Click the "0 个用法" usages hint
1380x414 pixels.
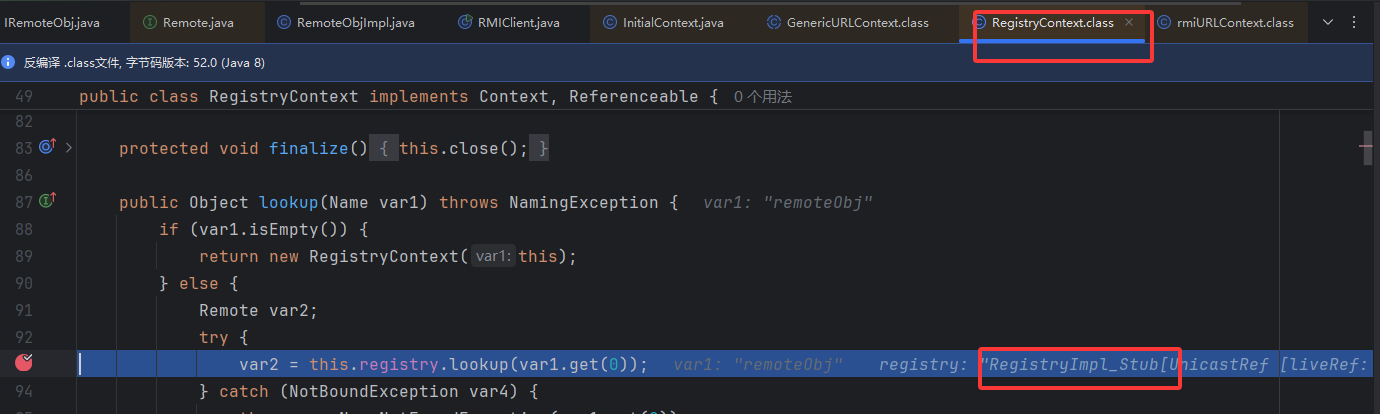coord(763,97)
